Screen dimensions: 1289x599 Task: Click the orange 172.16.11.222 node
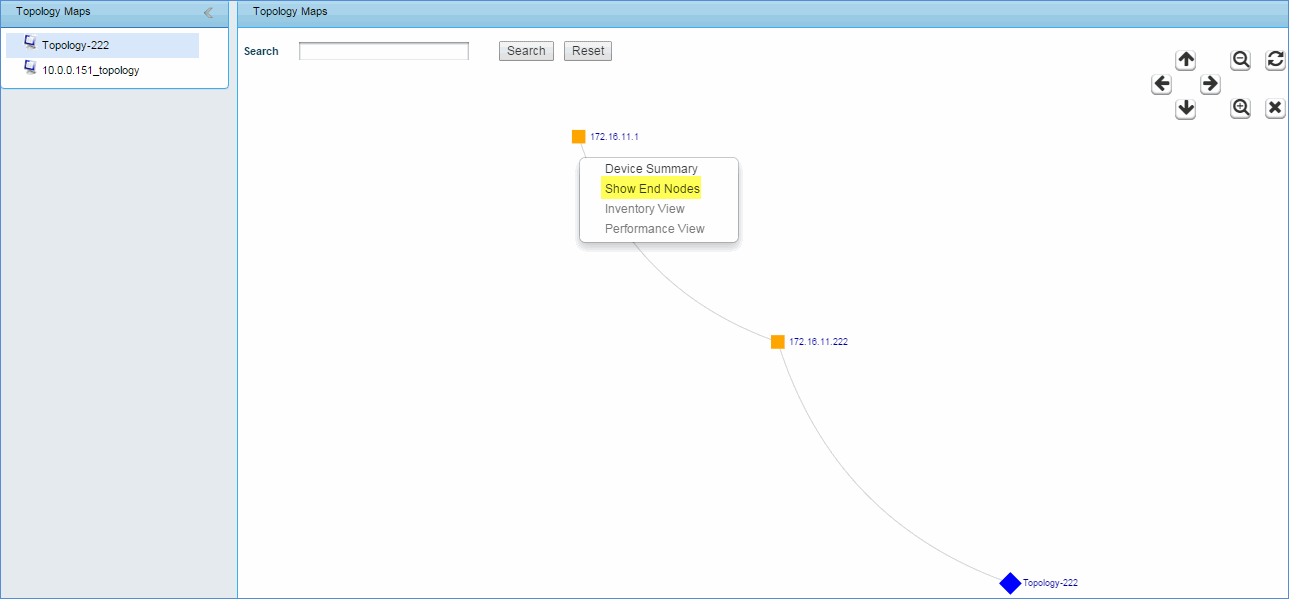point(778,342)
